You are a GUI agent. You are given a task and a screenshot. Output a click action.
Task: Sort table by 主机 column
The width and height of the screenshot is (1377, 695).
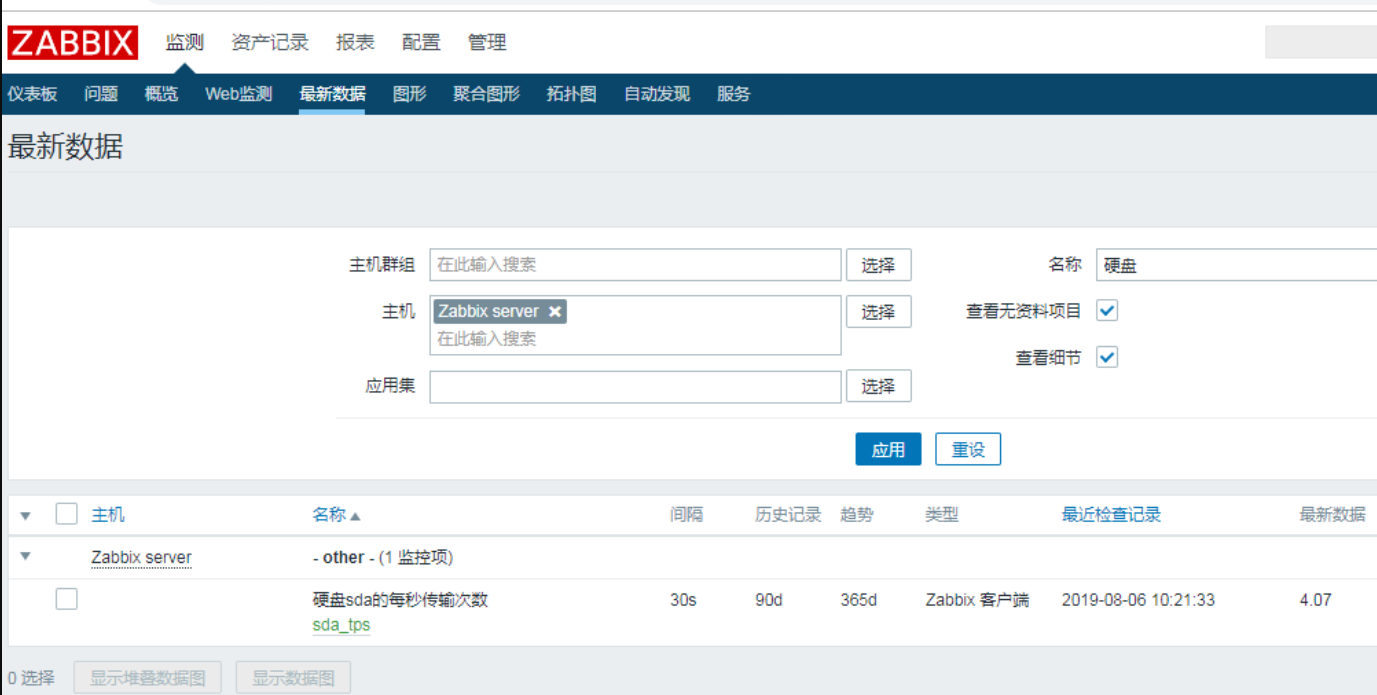[108, 515]
